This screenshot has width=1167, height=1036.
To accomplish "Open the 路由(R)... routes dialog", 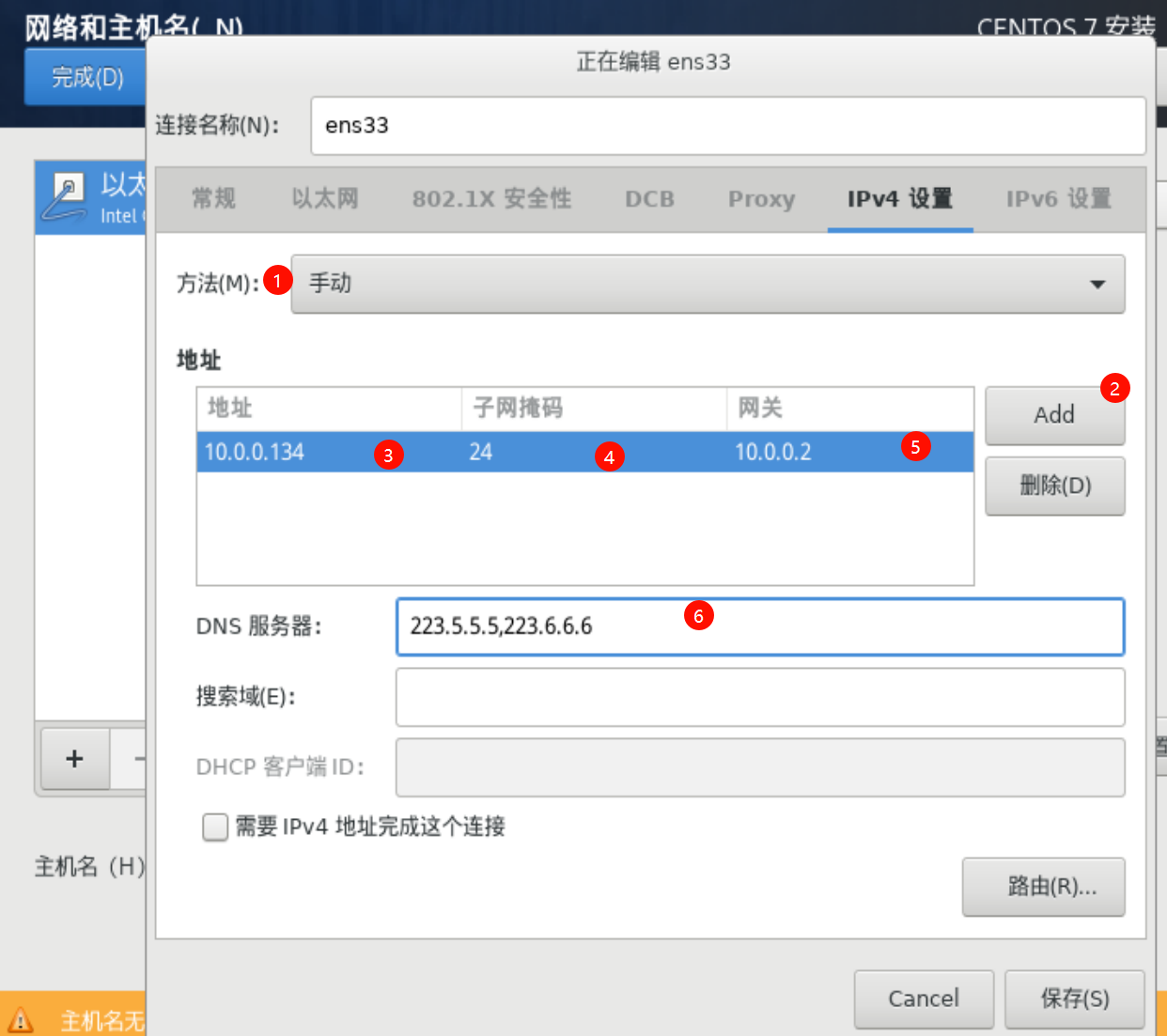I will (x=1043, y=886).
